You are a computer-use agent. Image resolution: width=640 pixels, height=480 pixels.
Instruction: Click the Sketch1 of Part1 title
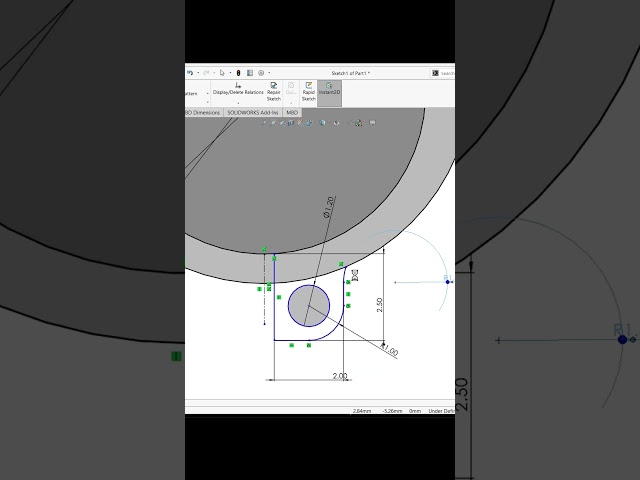coord(351,73)
